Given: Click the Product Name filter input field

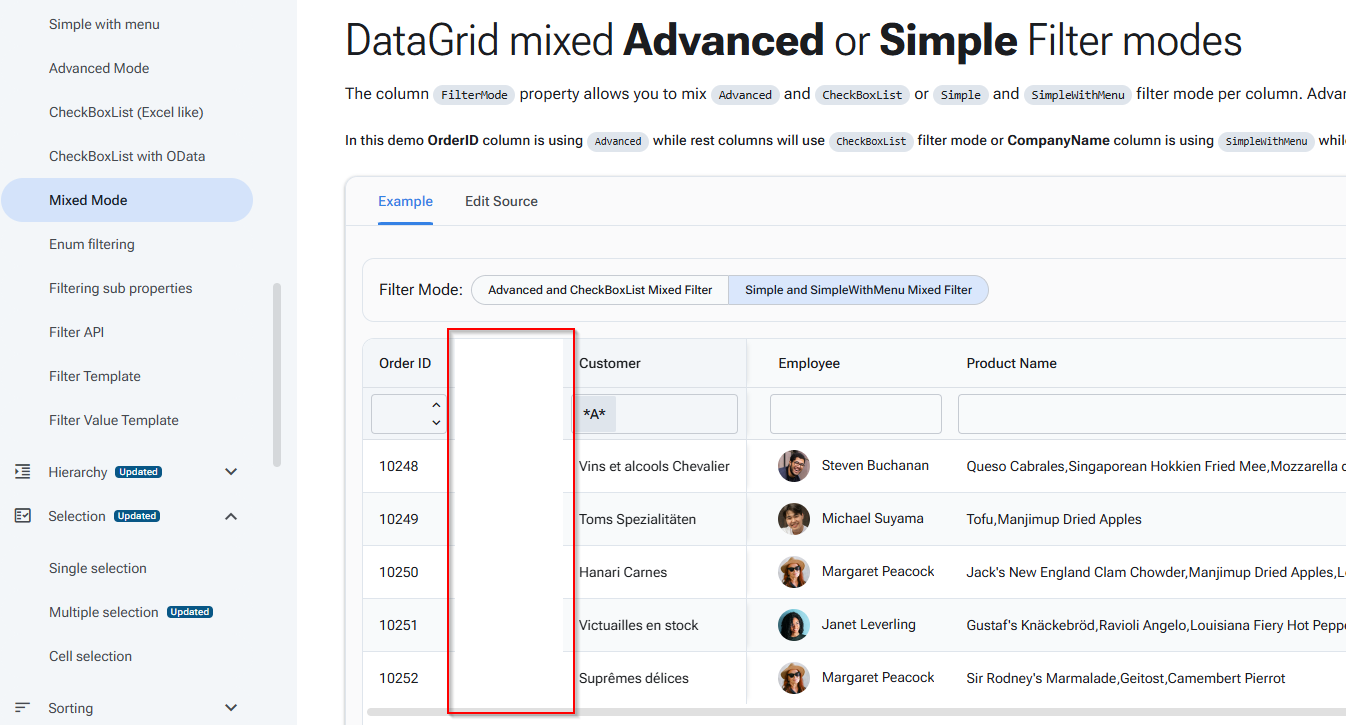Looking at the screenshot, I should click(x=1150, y=414).
